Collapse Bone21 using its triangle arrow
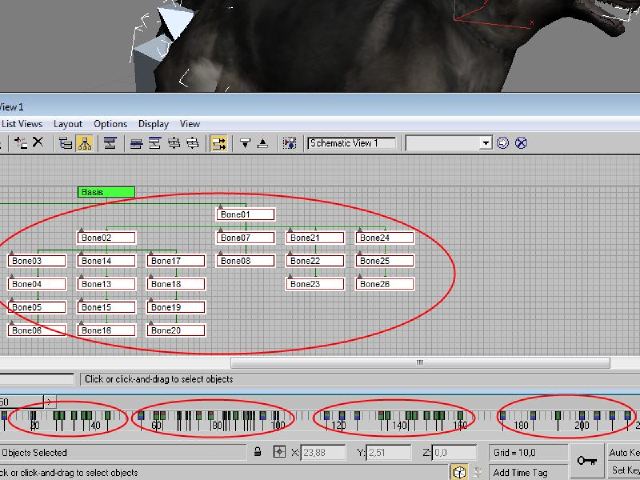This screenshot has height=480, width=640. [x=290, y=230]
